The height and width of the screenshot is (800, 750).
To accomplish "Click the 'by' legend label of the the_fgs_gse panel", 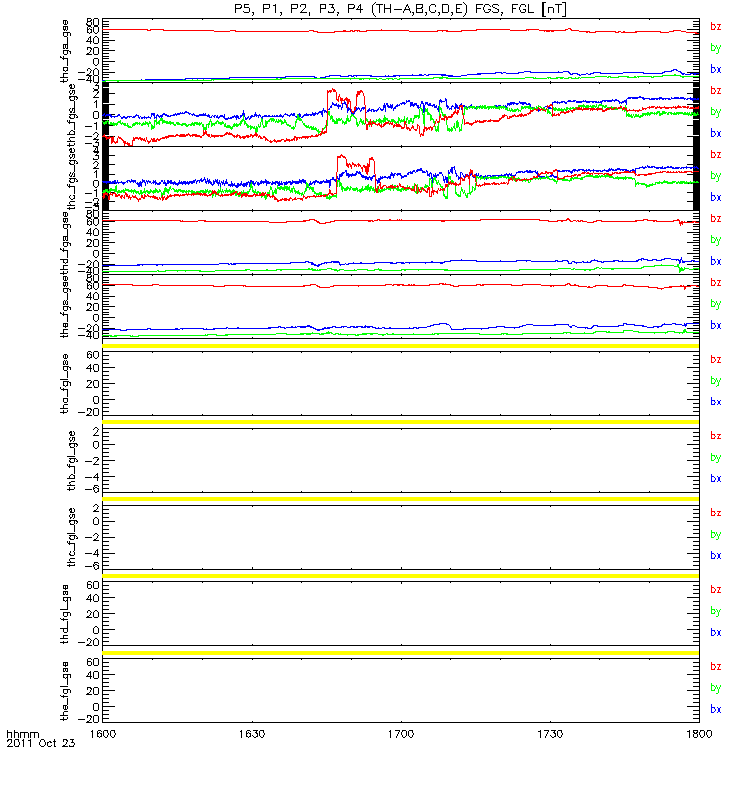I will pyautogui.click(x=716, y=304).
